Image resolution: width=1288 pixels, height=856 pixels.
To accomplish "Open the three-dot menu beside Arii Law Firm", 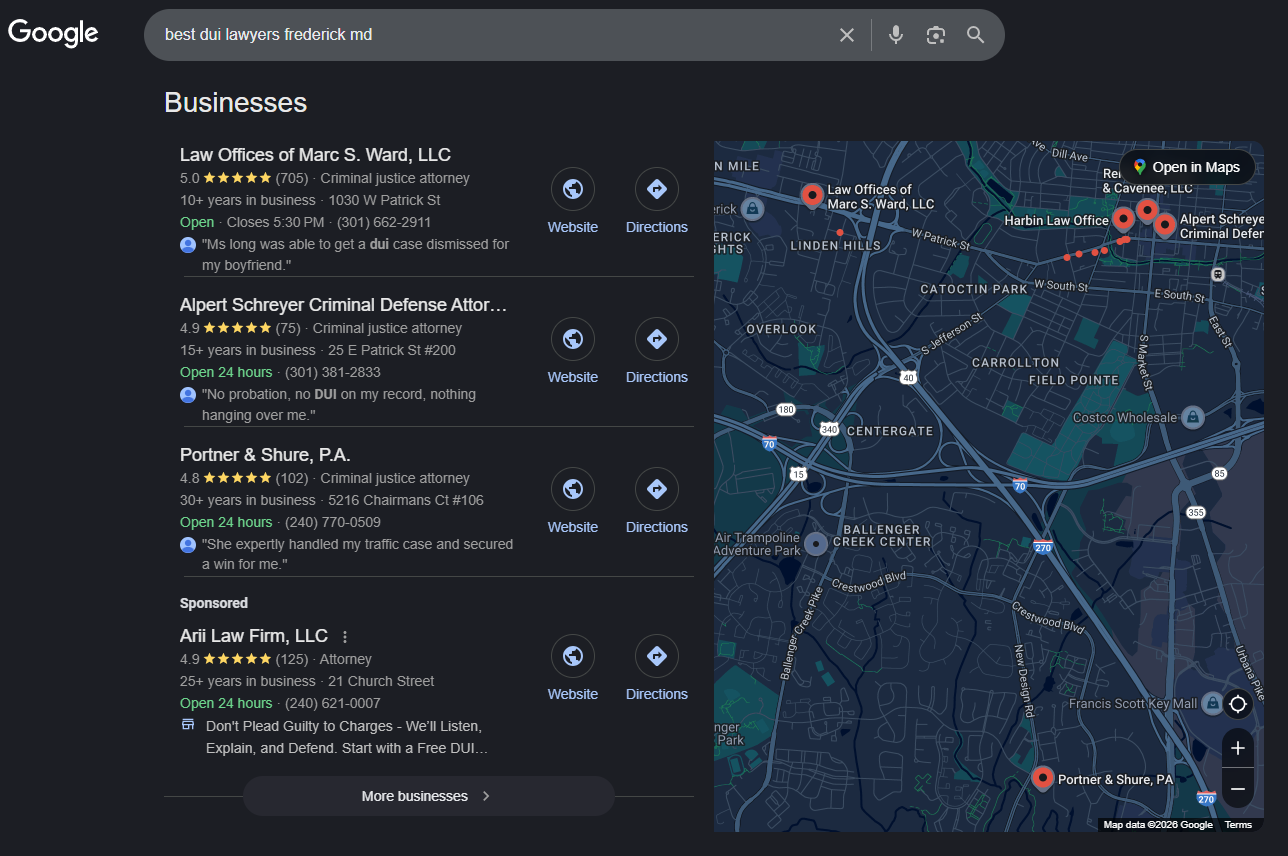I will [345, 637].
